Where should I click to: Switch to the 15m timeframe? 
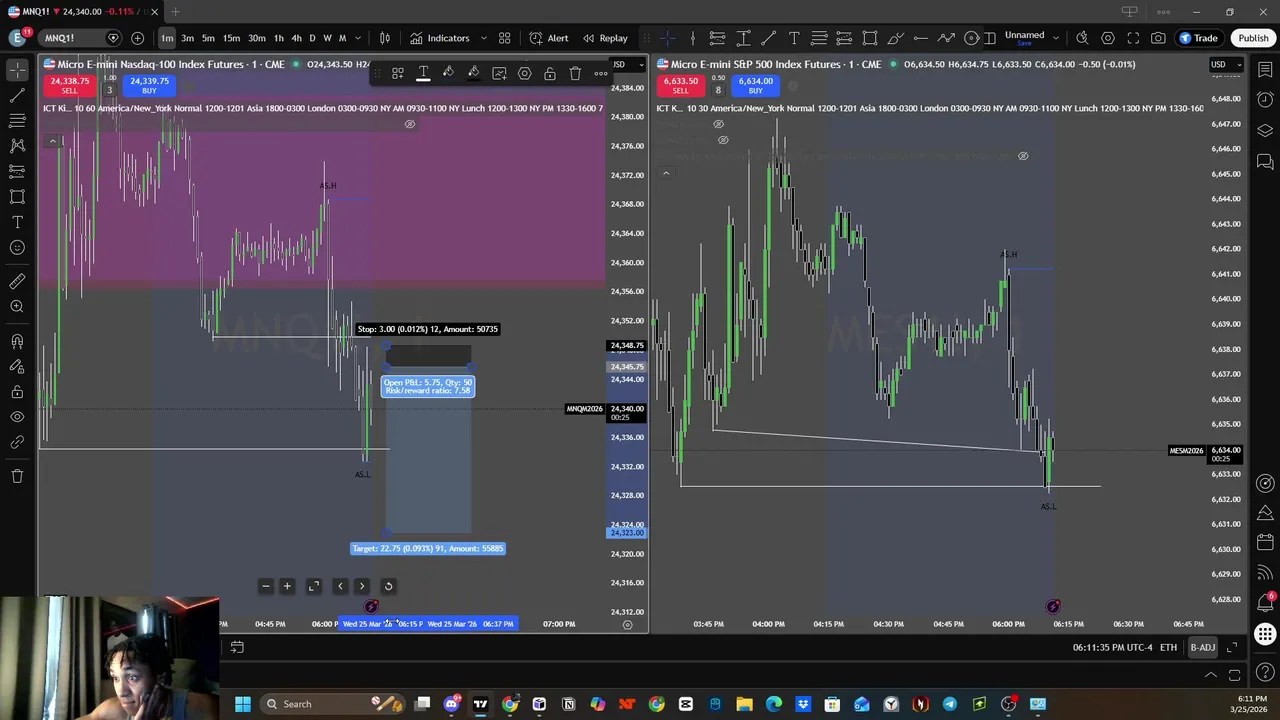point(231,38)
